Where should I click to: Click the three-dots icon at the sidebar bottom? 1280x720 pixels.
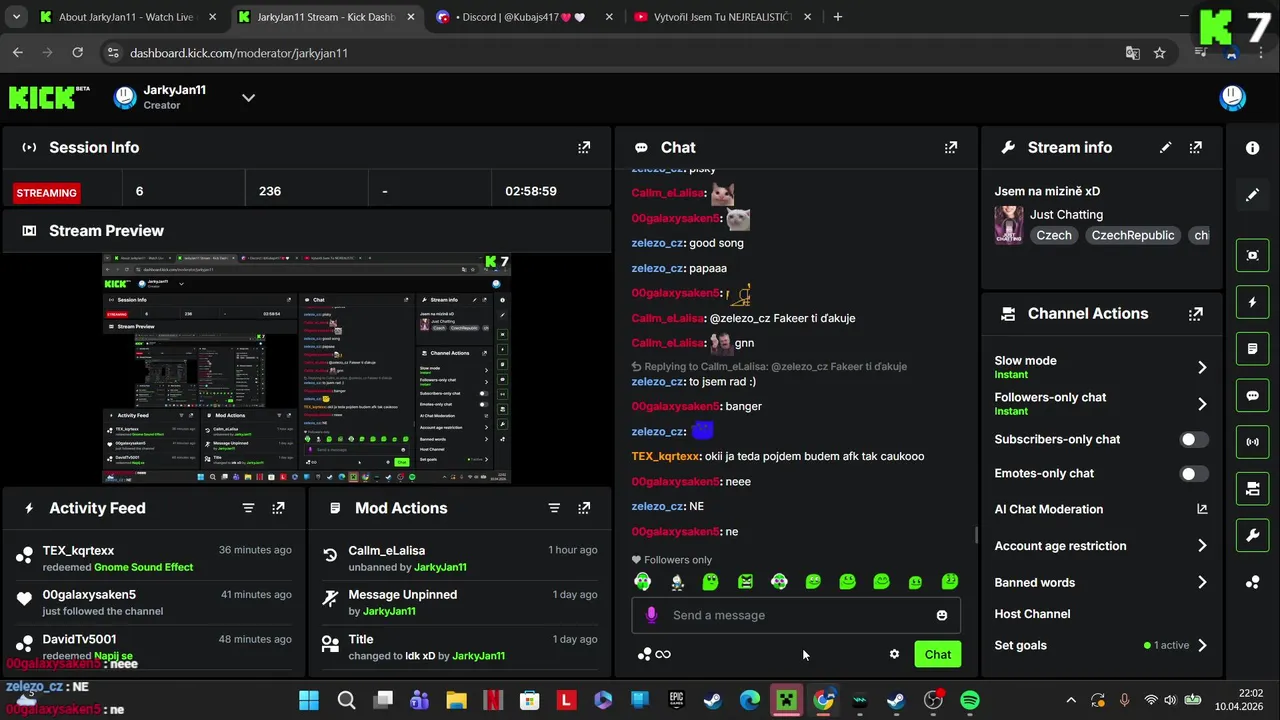(1252, 582)
